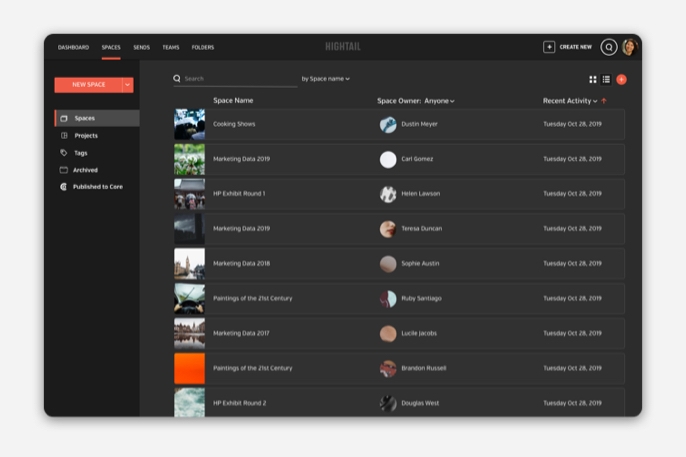
Task: Click the Marketing Data 2017 thumbnail
Action: [189, 333]
